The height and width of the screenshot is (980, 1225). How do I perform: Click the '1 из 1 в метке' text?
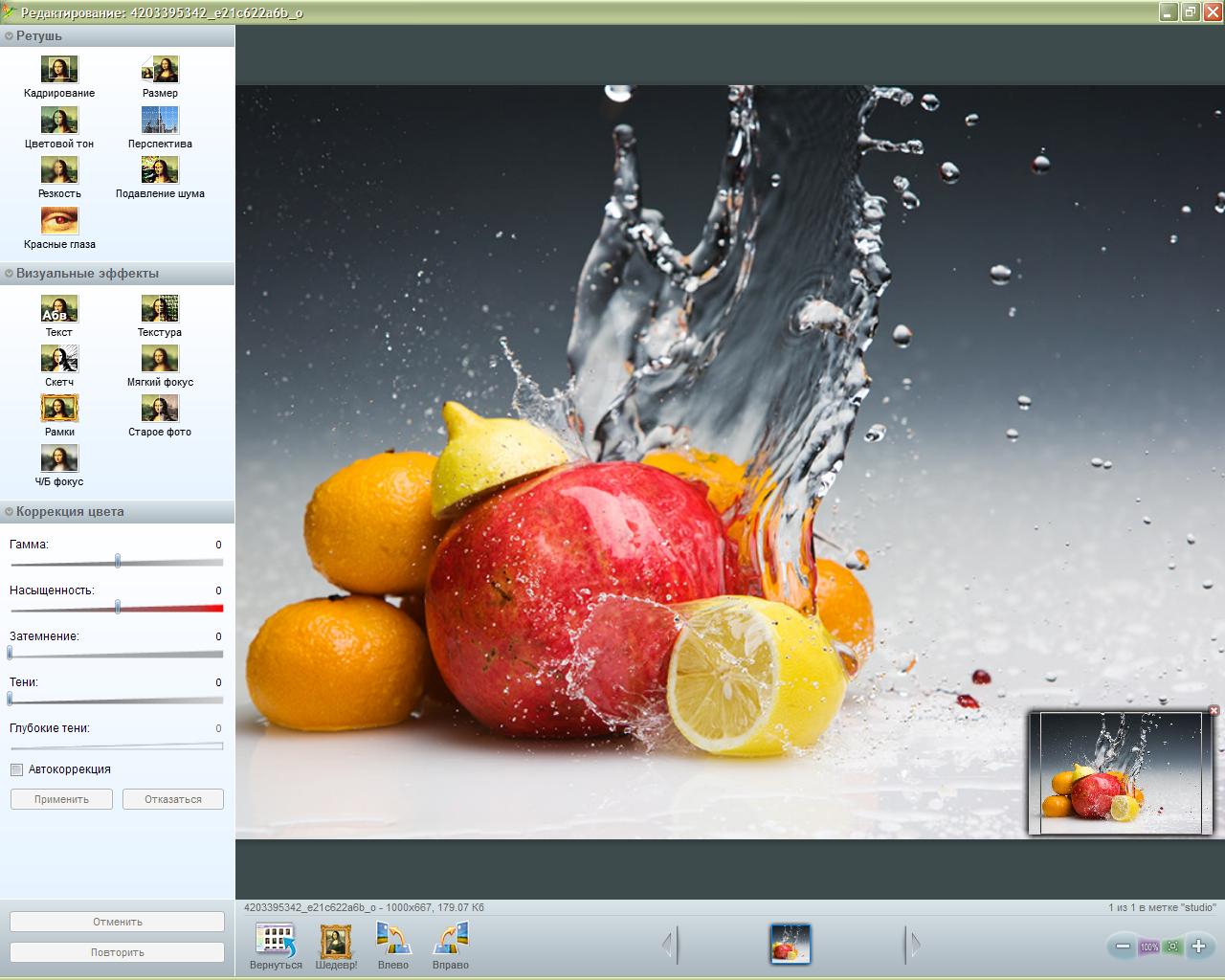(x=1162, y=907)
